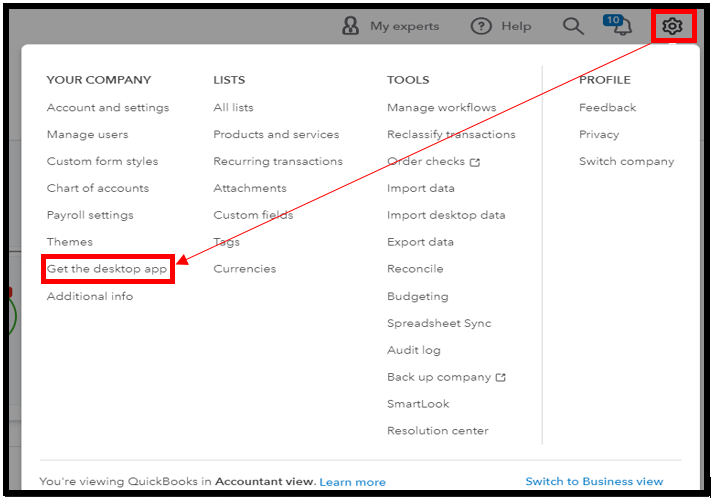Click the Learn more link
The width and height of the screenshot is (715, 499).
352,482
